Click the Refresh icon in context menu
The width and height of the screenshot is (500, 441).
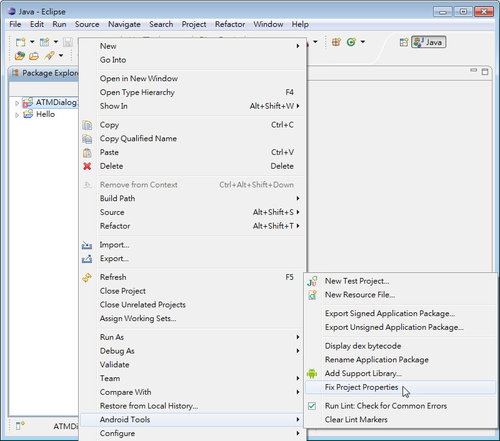coord(87,277)
